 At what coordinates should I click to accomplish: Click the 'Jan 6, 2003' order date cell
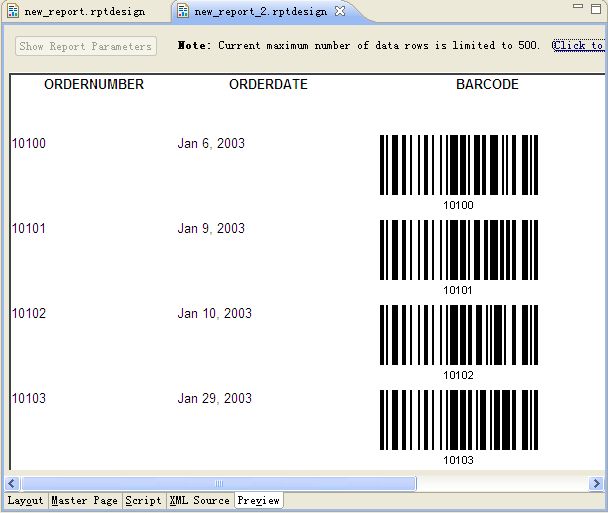point(211,144)
